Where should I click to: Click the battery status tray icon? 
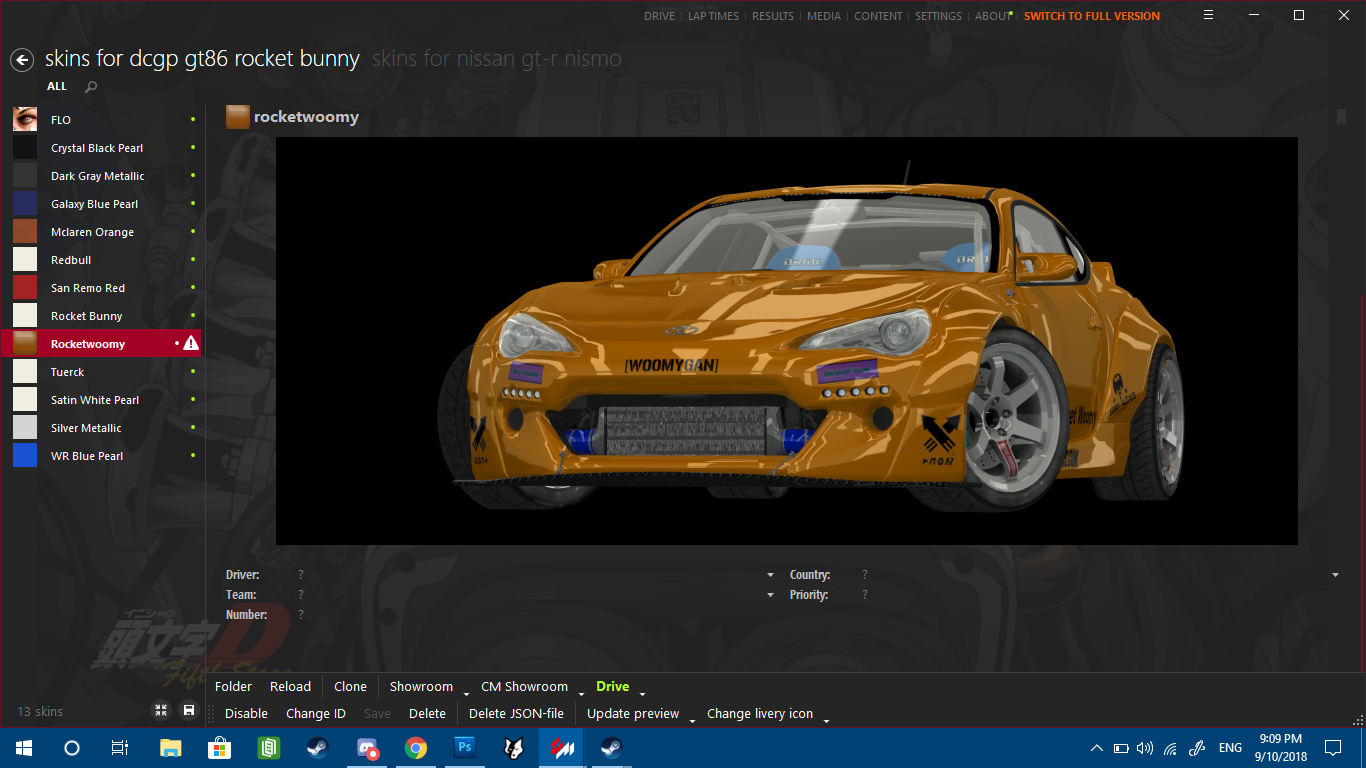coord(1121,748)
